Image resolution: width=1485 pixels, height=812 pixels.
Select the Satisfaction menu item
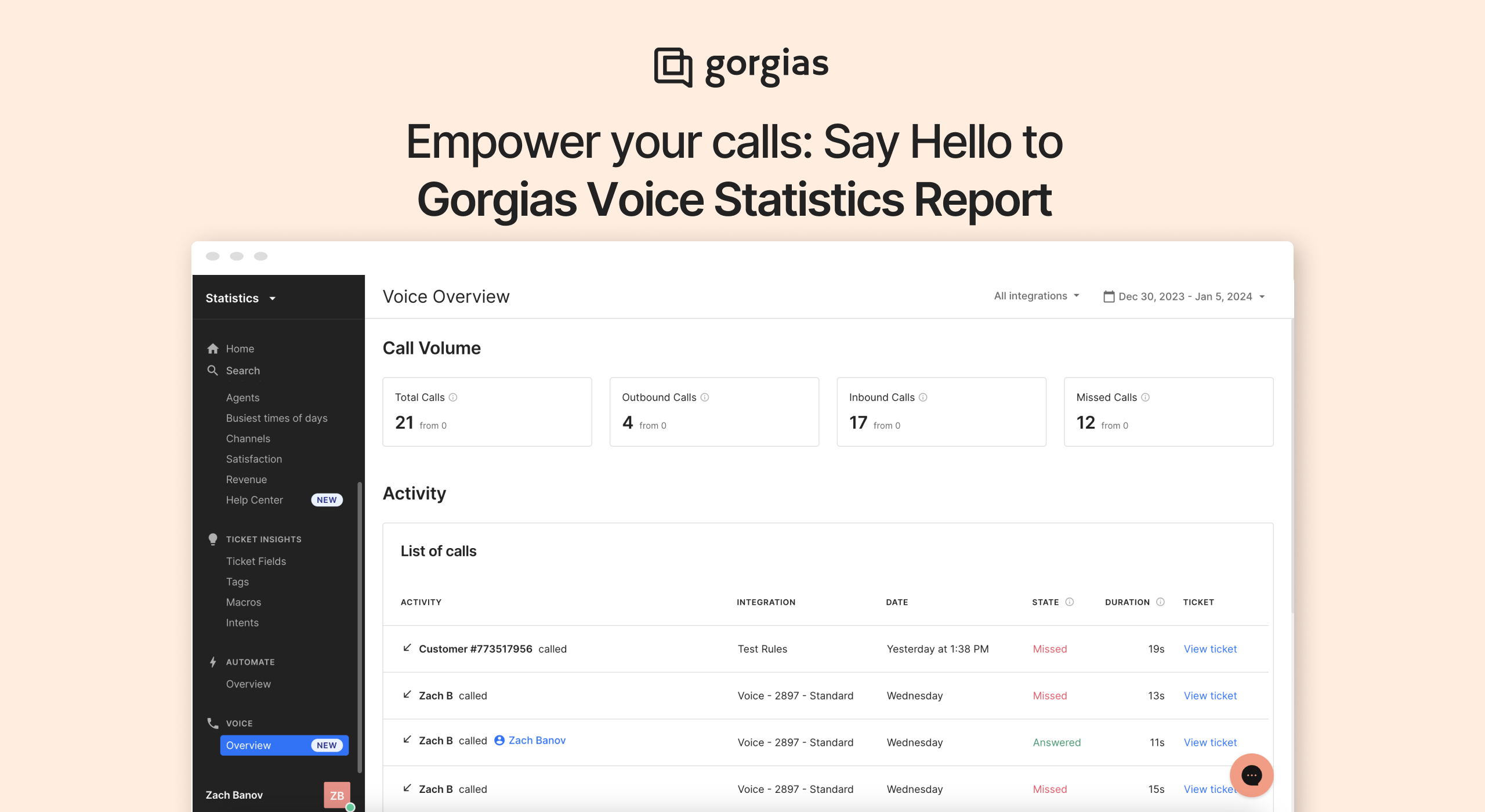[254, 458]
